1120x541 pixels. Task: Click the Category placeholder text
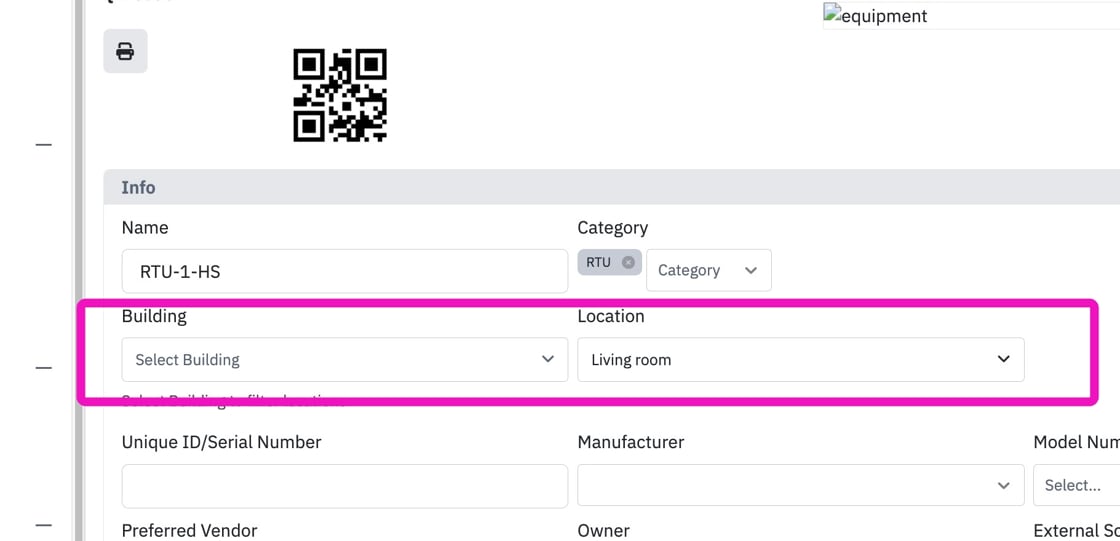tap(689, 270)
